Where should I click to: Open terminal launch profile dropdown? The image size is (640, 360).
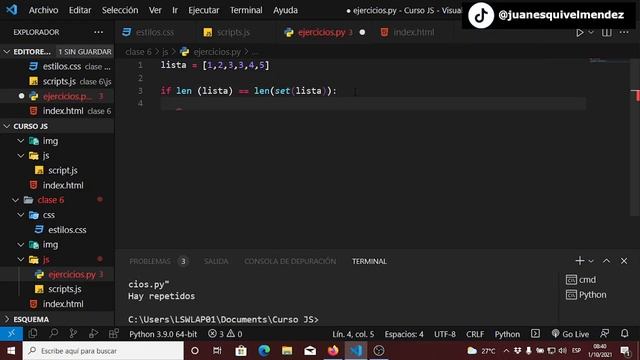[591, 261]
